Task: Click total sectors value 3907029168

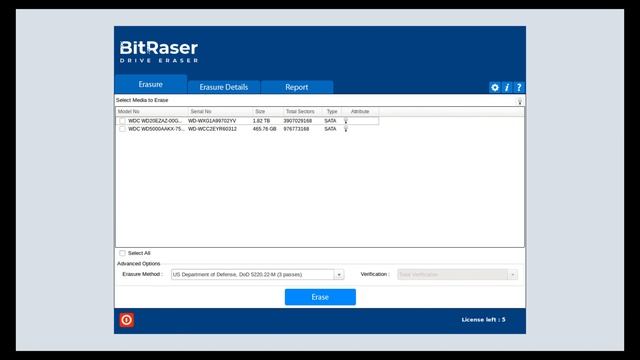Action: 298,121
